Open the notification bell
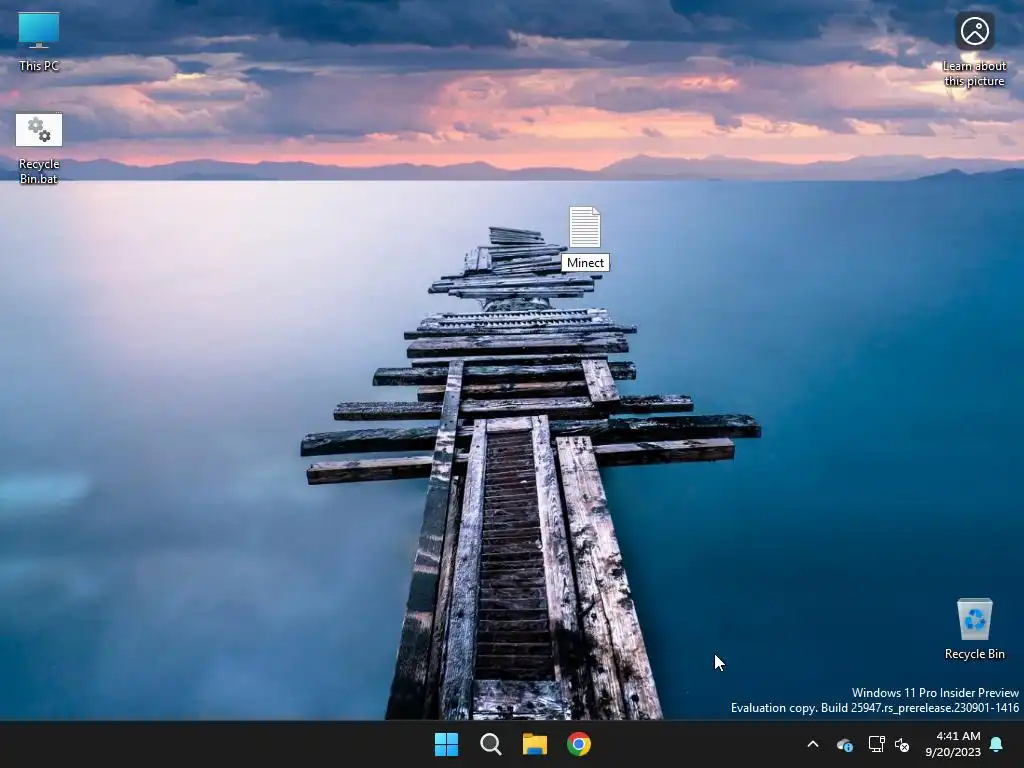The width and height of the screenshot is (1024, 768). point(997,744)
